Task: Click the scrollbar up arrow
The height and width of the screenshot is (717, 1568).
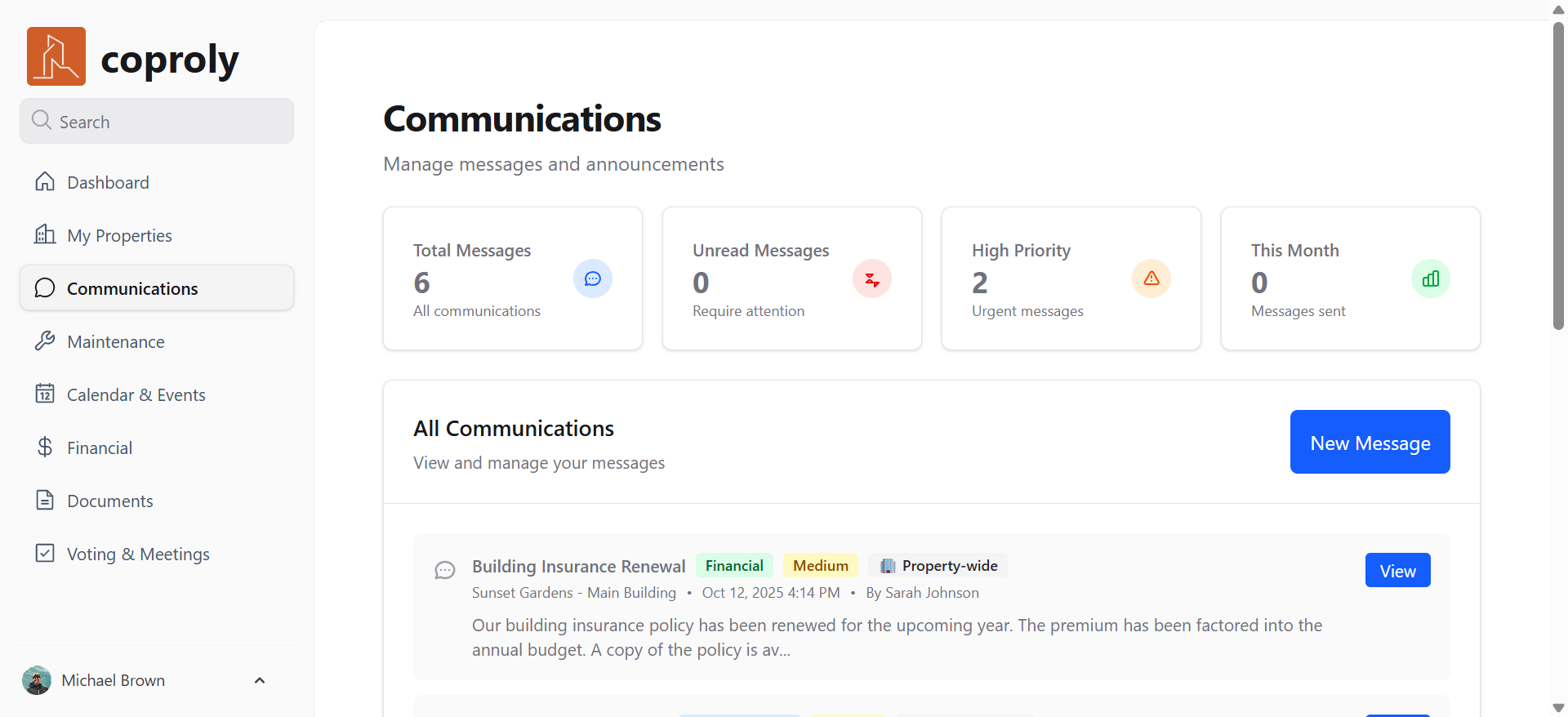Action: (x=1558, y=9)
